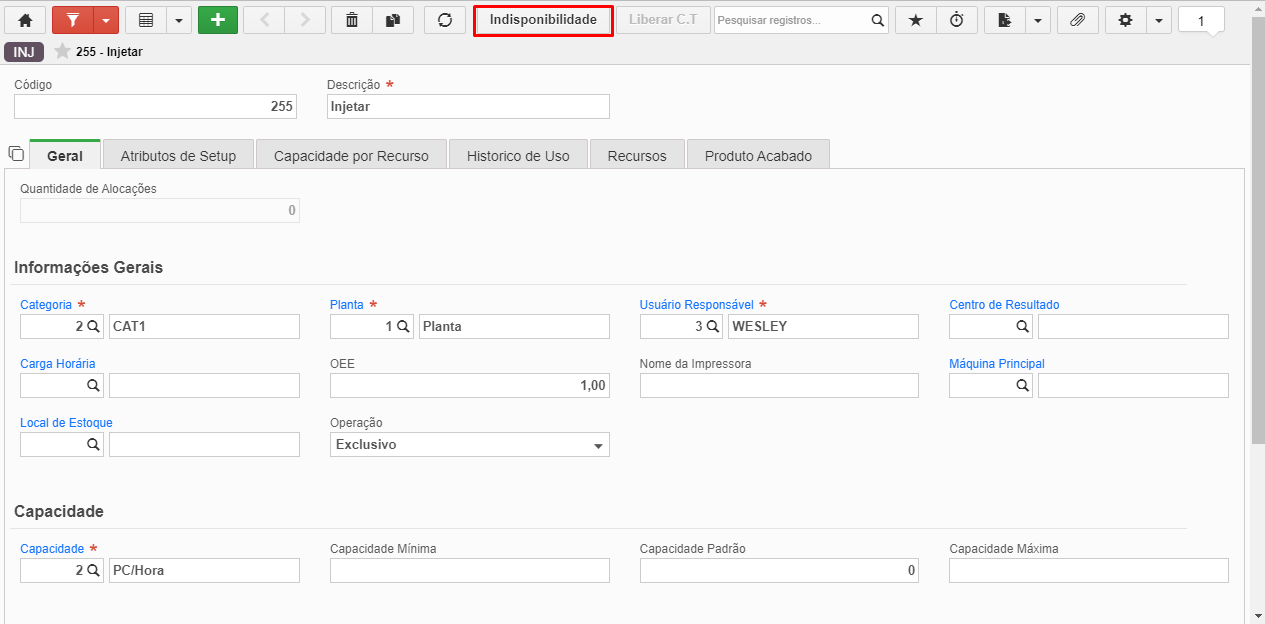Expand the Operação dropdown showing Exclusivo
This screenshot has height=624, width=1265.
[x=470, y=445]
